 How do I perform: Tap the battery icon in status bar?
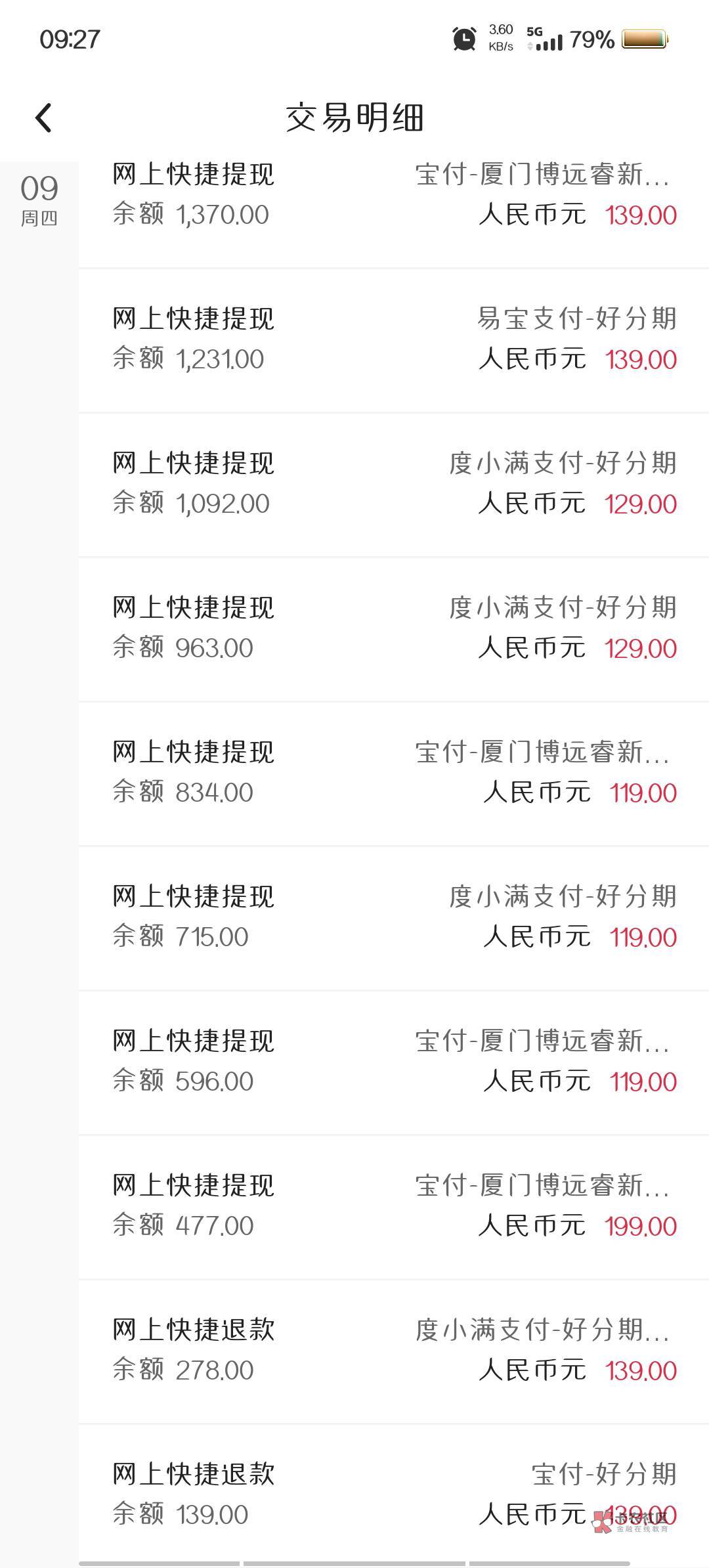pyautogui.click(x=645, y=39)
